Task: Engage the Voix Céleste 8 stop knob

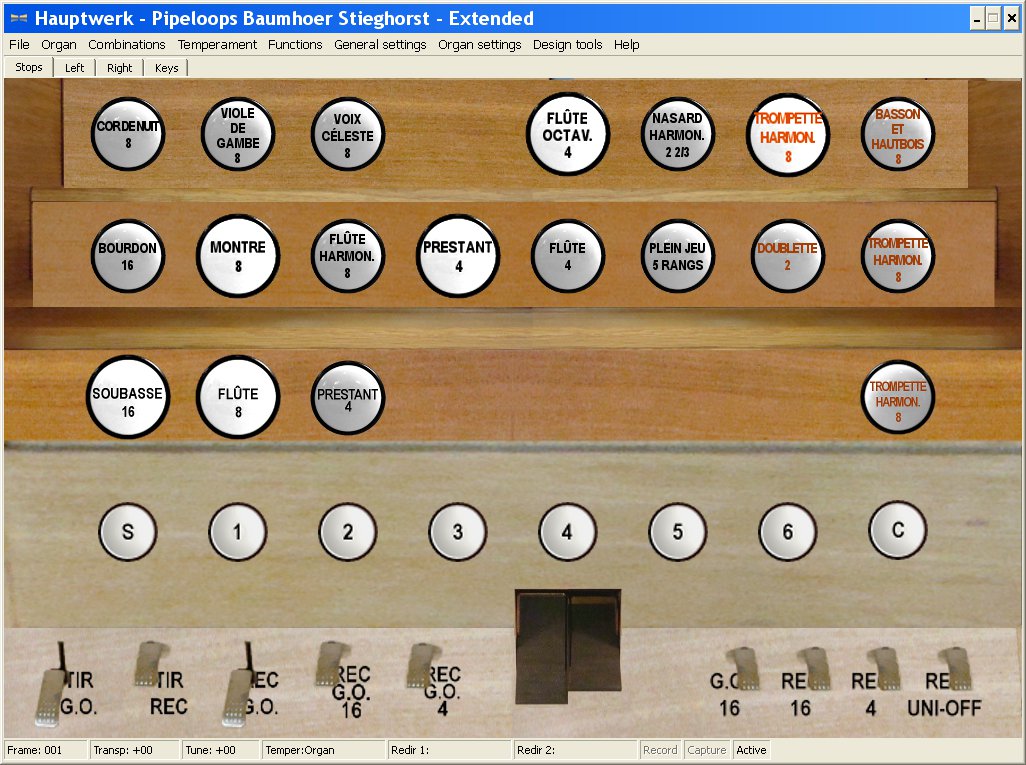Action: click(x=348, y=135)
